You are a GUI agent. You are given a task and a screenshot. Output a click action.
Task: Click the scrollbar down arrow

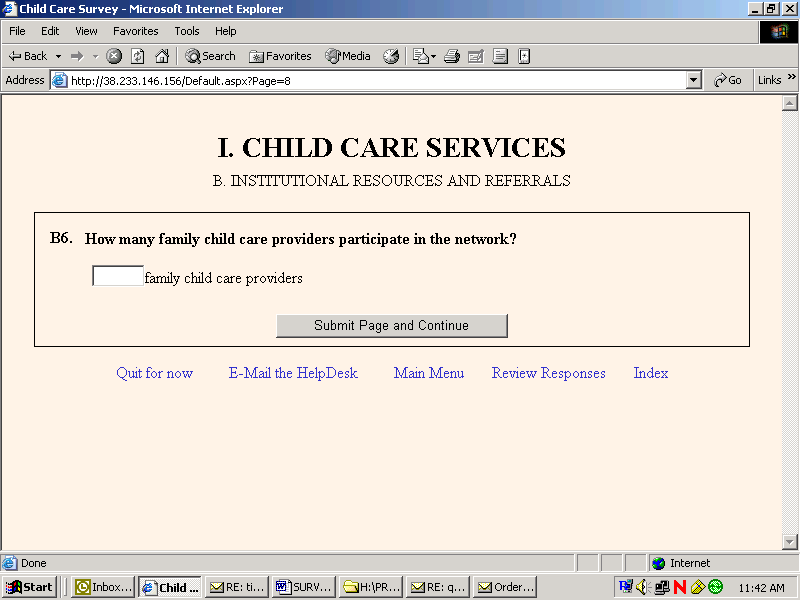789,541
